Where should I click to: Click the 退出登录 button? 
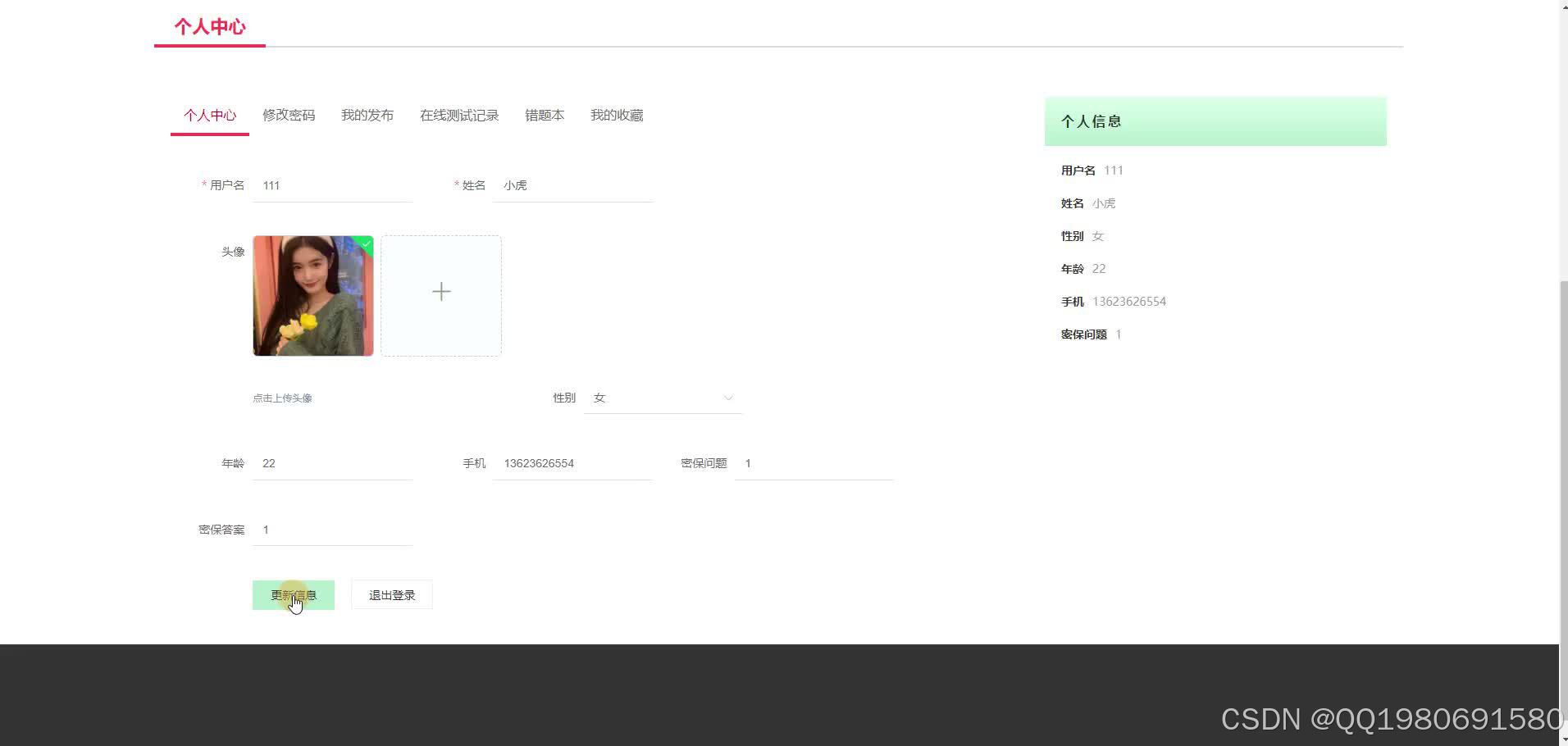tap(391, 594)
